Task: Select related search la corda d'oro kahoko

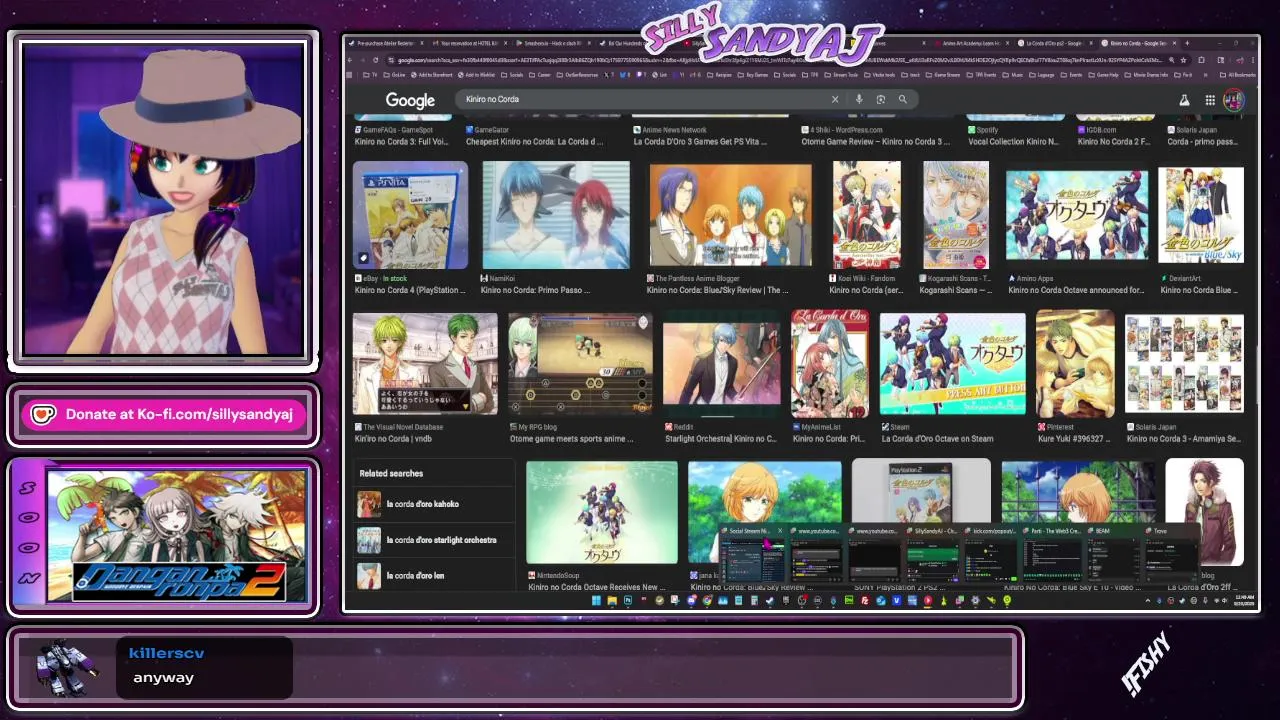Action: 434,504
